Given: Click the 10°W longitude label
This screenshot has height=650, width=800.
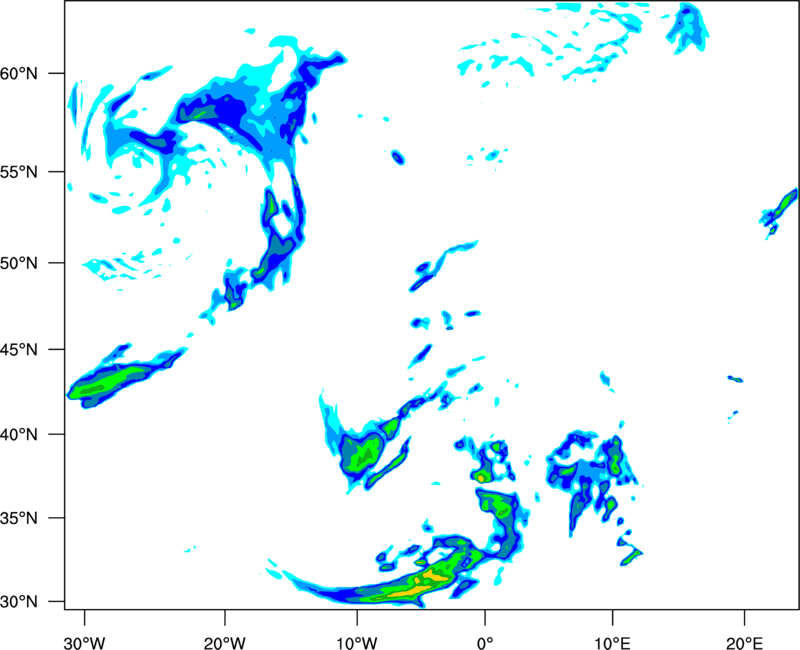Looking at the screenshot, I should tap(357, 643).
